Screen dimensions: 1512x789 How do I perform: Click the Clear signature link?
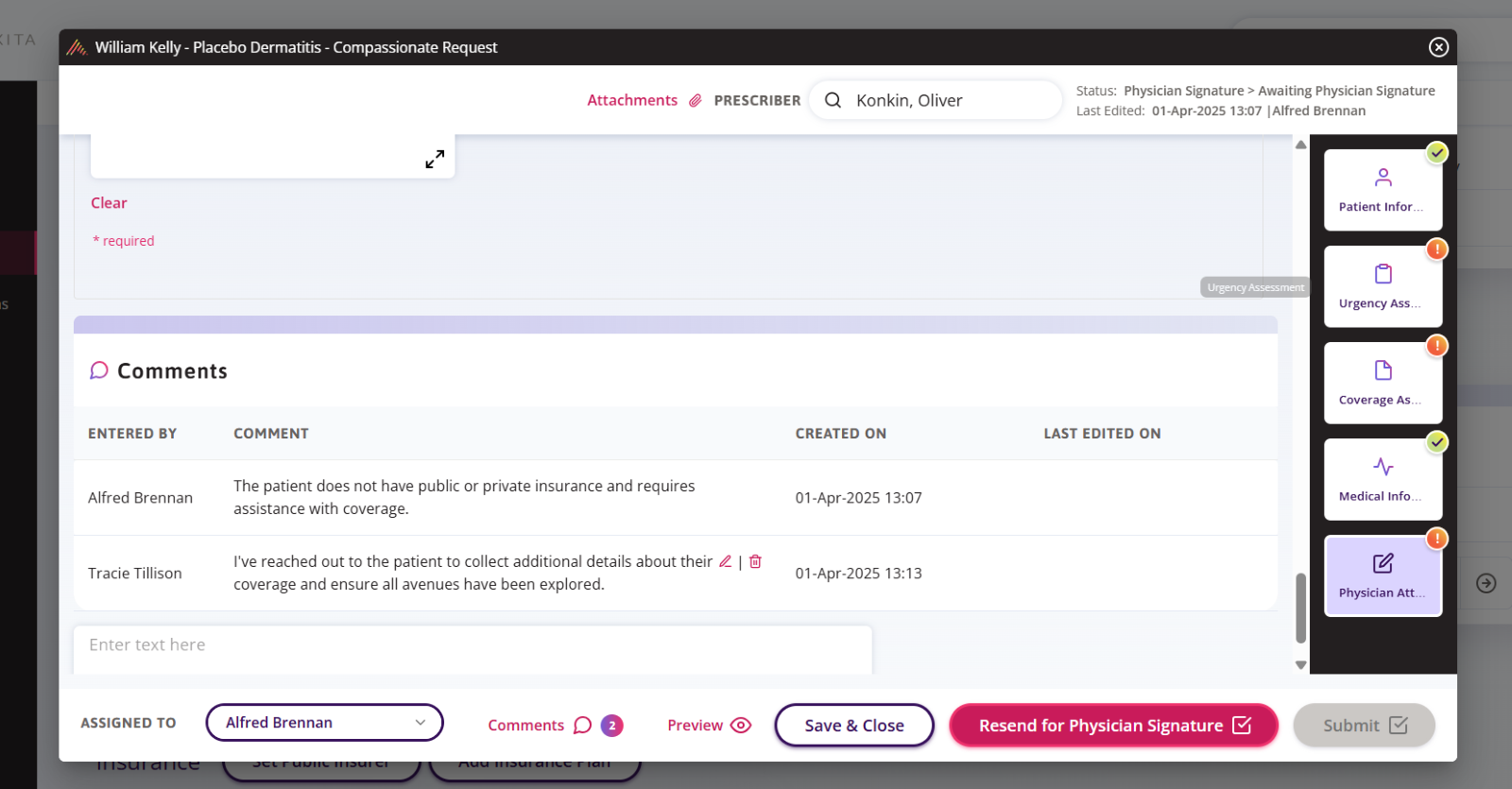click(x=109, y=203)
